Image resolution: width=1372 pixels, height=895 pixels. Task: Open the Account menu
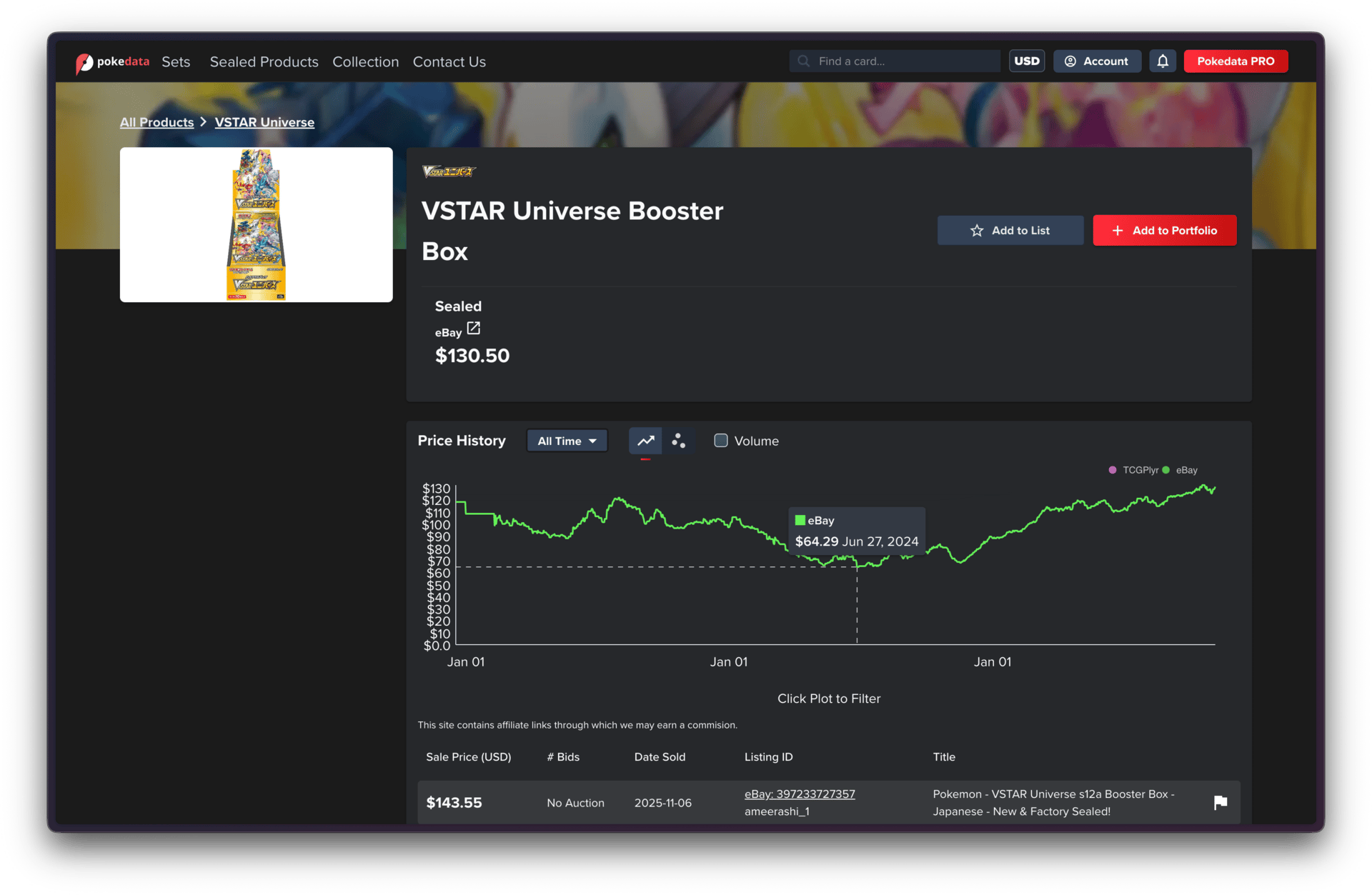(x=1097, y=61)
